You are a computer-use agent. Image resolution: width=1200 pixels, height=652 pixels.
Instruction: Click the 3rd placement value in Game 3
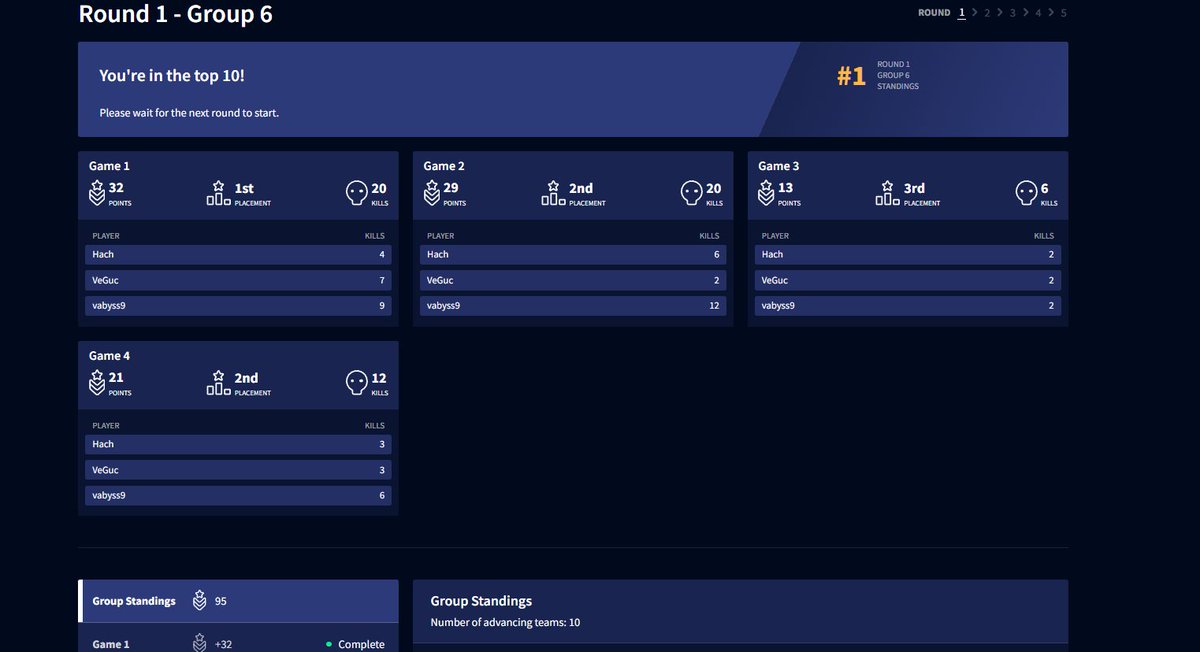[x=914, y=188]
